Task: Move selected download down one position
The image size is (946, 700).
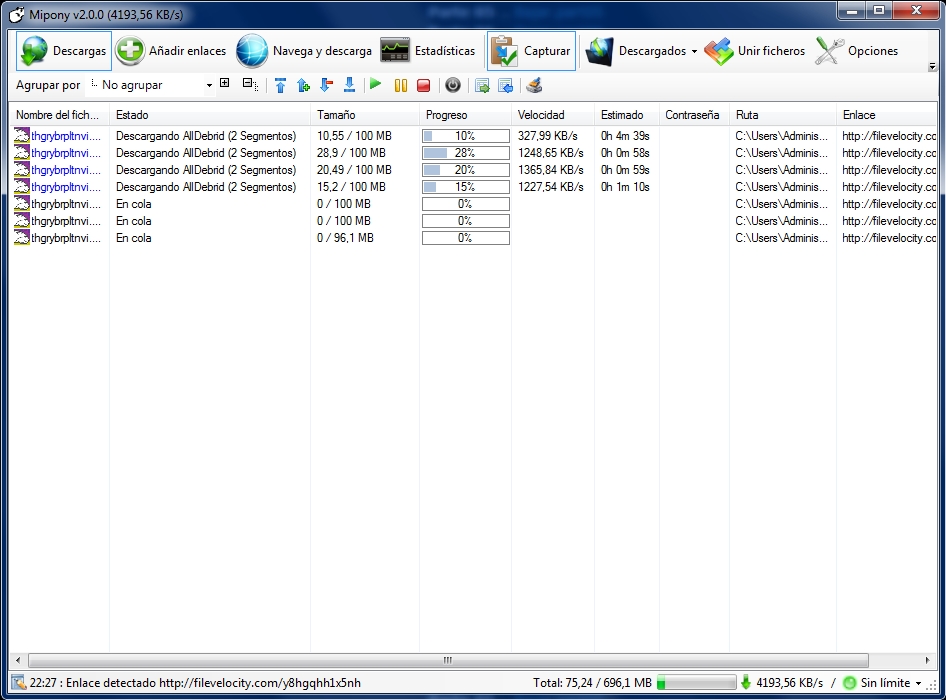Action: [x=326, y=86]
